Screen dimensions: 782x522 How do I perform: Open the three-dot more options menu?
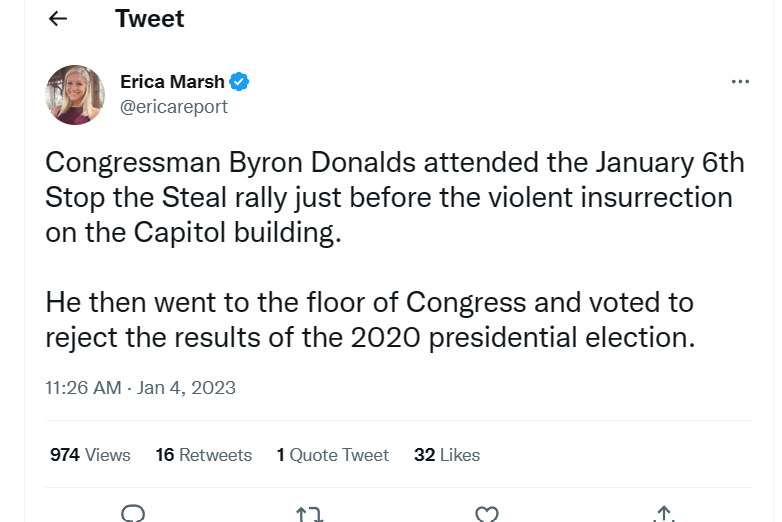click(740, 82)
